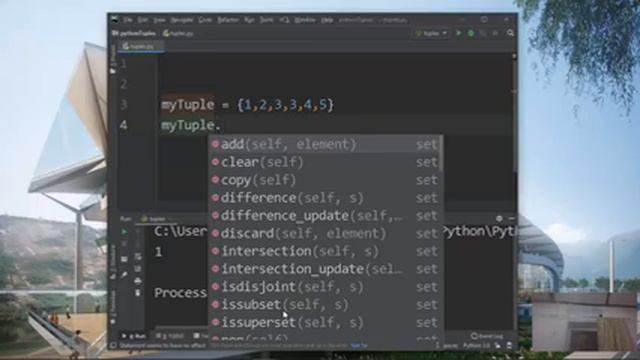Image resolution: width=640 pixels, height=360 pixels.
Task: Click the Python interpreter status bar entry
Action: (476, 346)
